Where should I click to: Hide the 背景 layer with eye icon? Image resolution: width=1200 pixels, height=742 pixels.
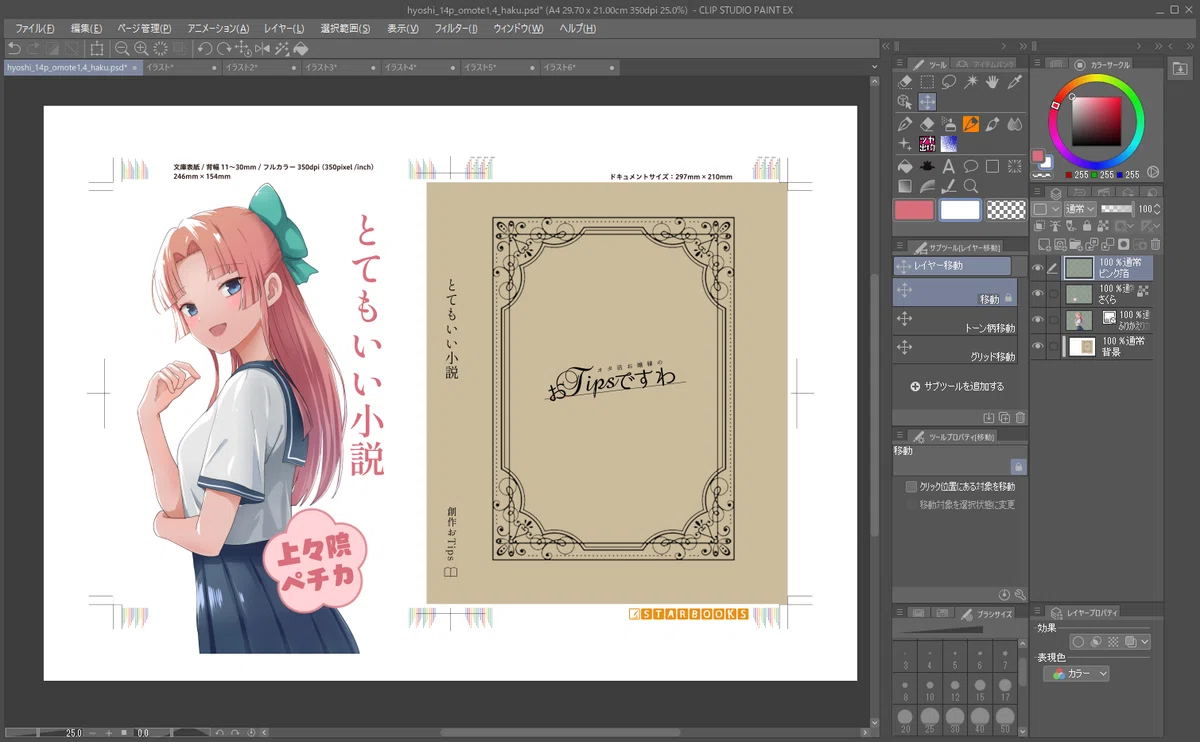(x=1038, y=346)
